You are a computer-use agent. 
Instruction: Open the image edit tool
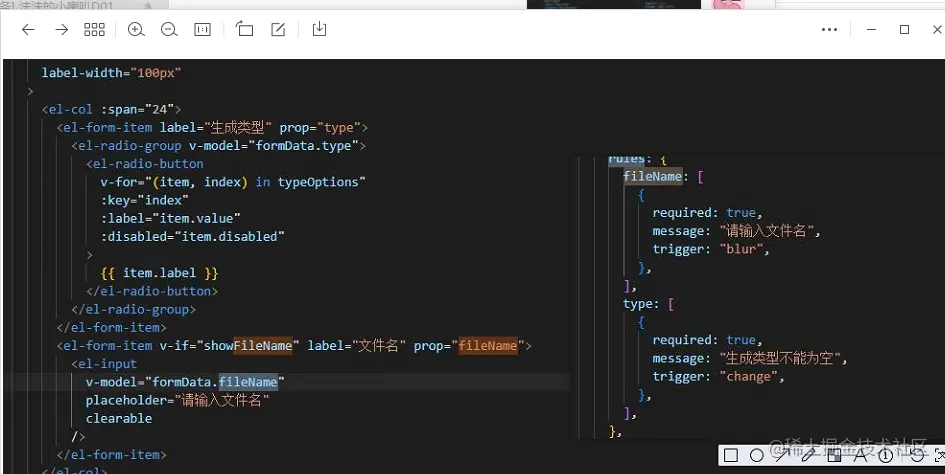pos(278,30)
